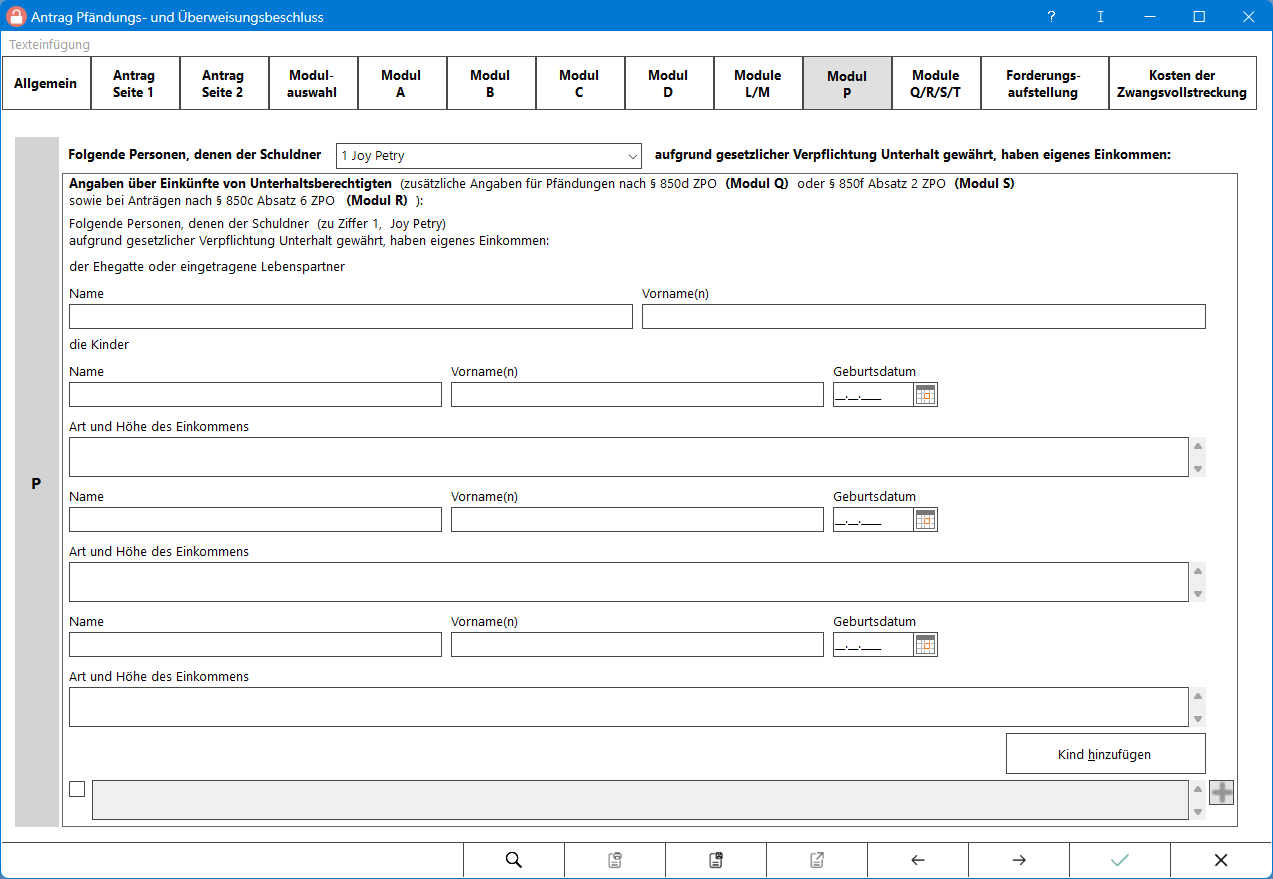Click the red lock application icon in the title bar
The height and width of the screenshot is (879, 1273).
(x=15, y=17)
